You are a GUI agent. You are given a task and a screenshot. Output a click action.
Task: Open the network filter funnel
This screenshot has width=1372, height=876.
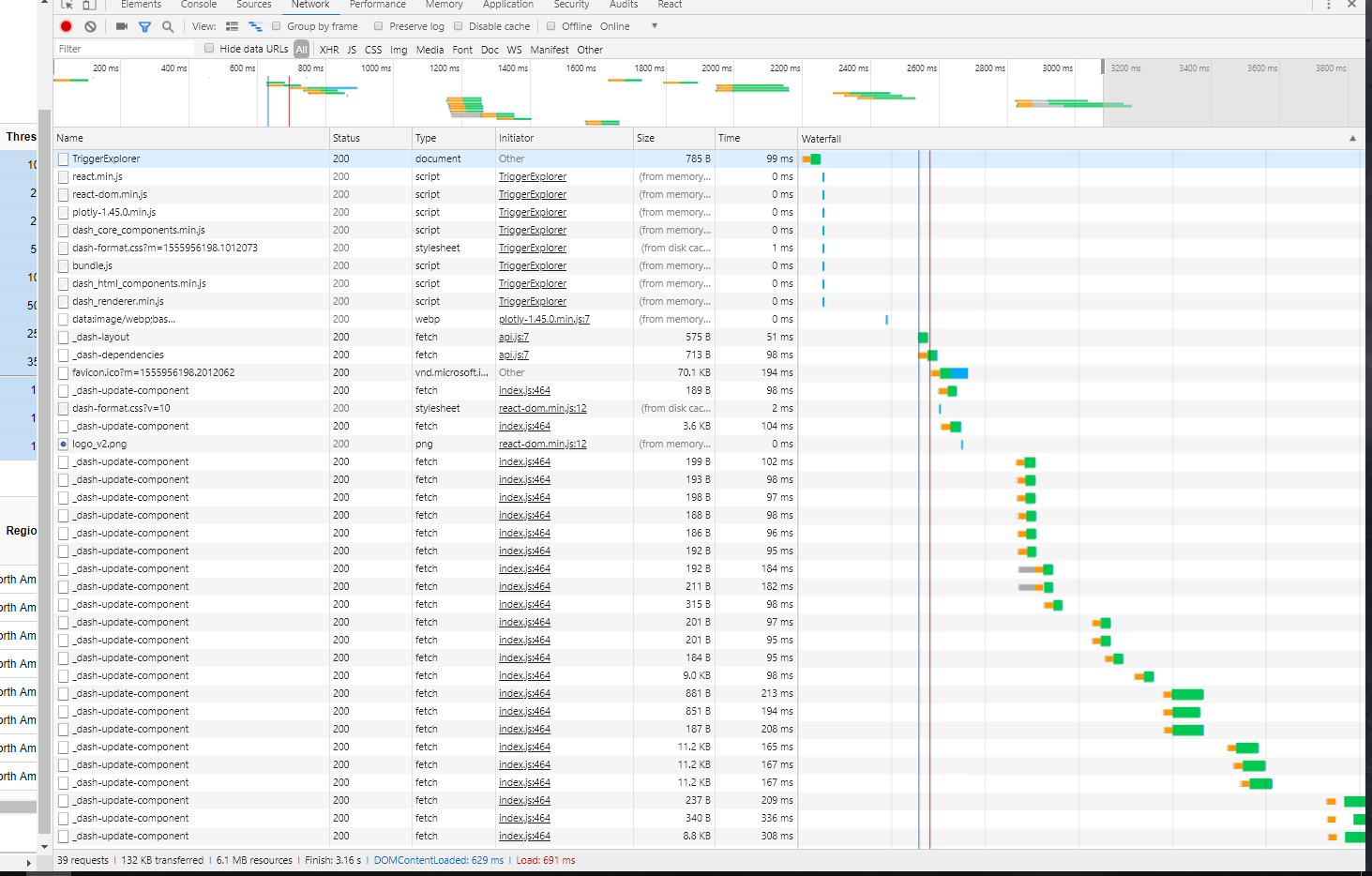click(x=143, y=26)
